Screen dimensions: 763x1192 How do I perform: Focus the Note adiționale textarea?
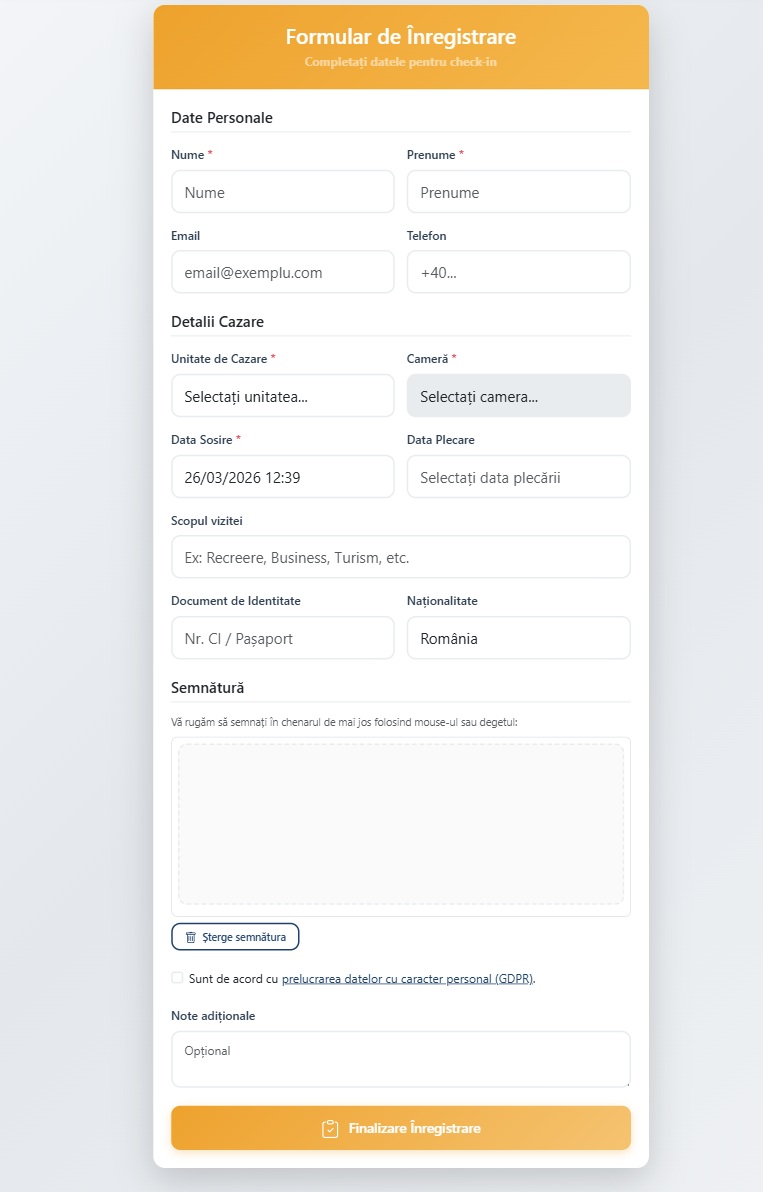click(401, 1058)
